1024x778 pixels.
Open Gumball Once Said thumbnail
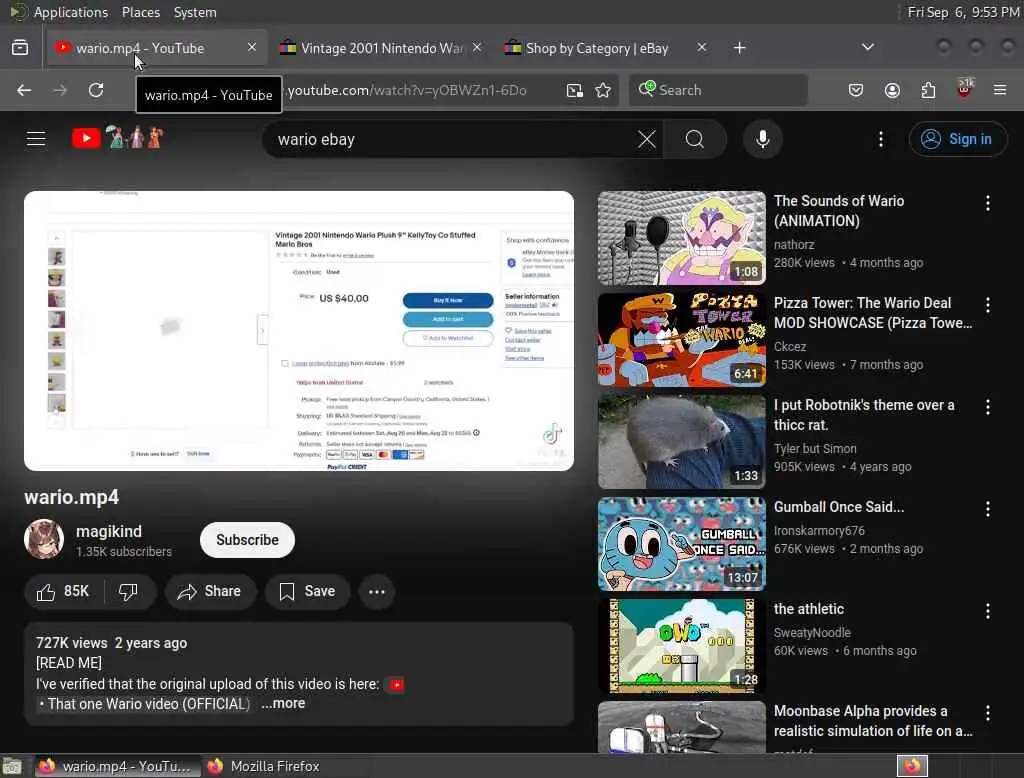coord(681,543)
